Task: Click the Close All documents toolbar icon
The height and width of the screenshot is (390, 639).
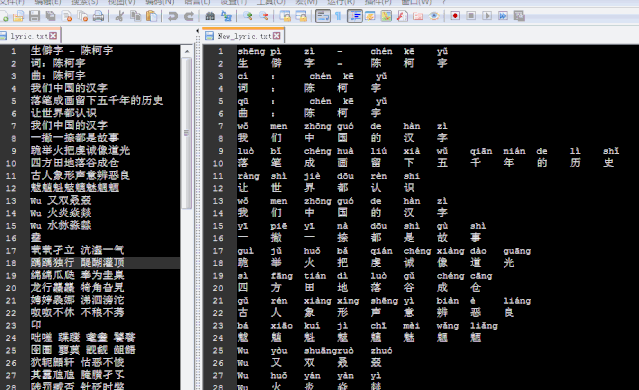Action: 83,16
